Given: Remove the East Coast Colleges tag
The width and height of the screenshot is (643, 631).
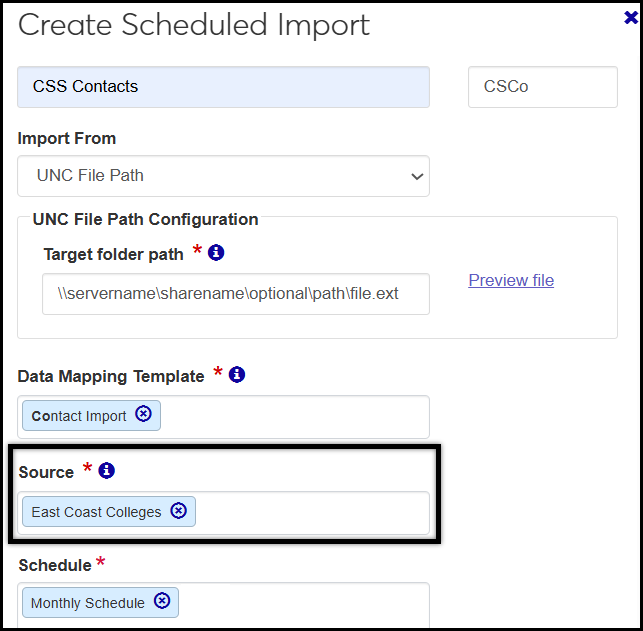Looking at the screenshot, I should [x=179, y=510].
